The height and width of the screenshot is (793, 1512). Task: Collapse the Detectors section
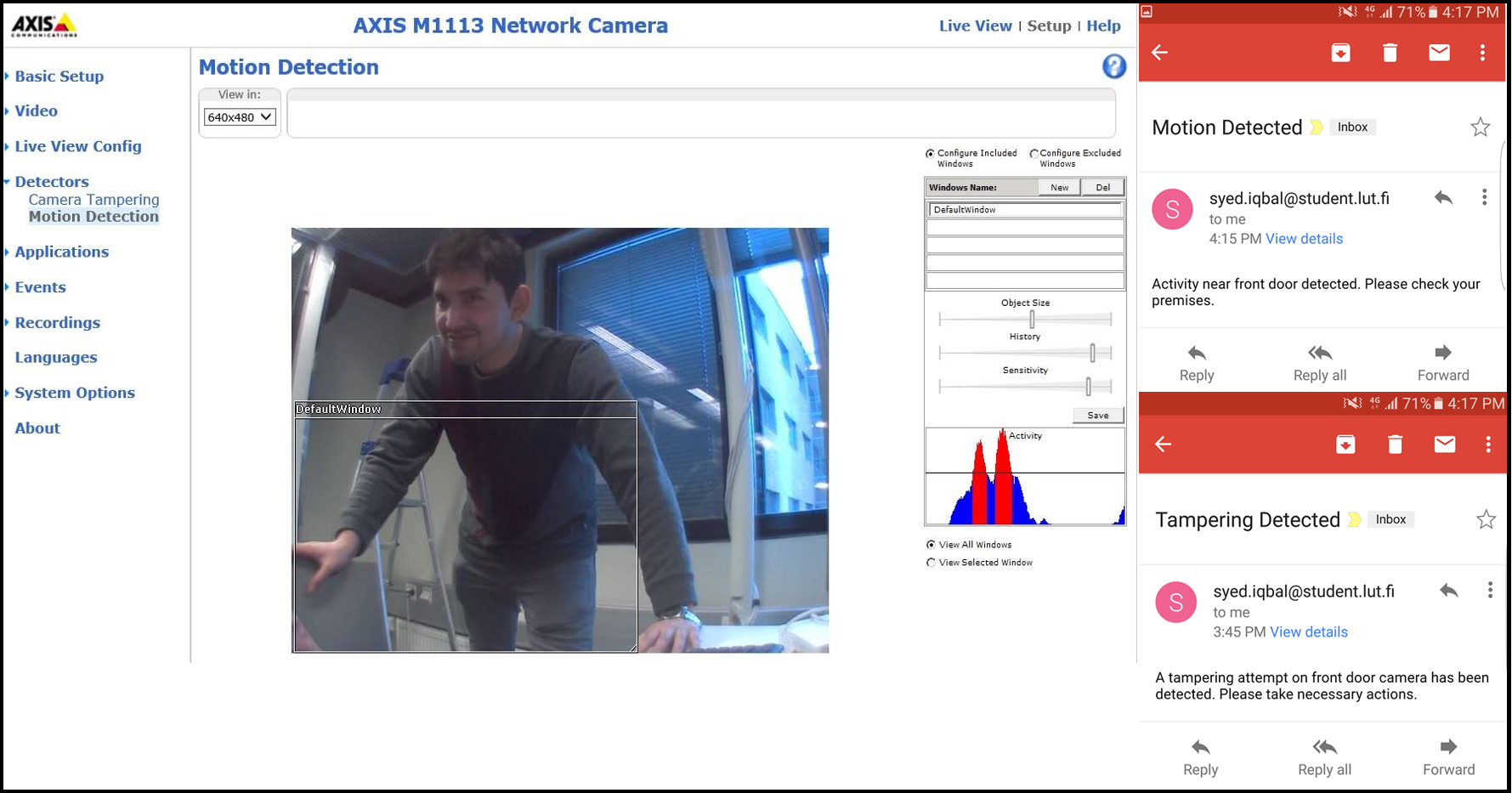[x=51, y=181]
